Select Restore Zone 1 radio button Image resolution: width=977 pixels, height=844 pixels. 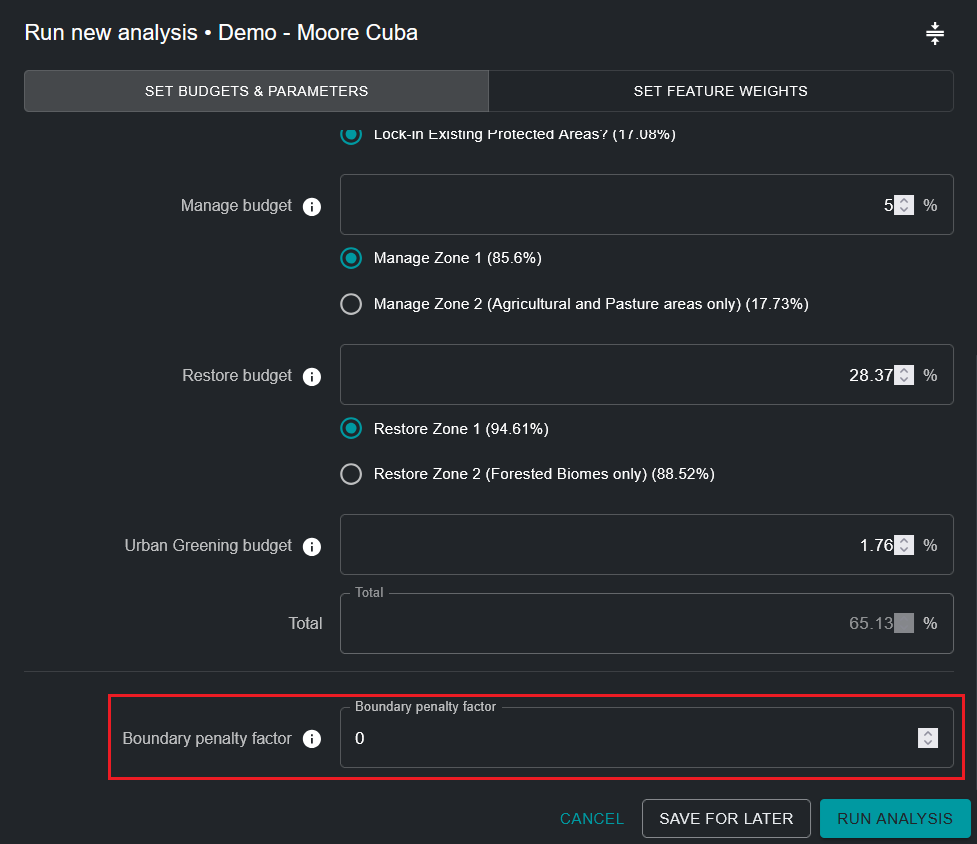[351, 429]
